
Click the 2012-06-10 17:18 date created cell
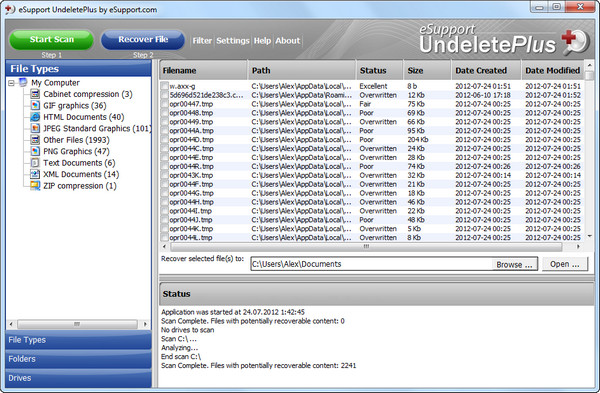pyautogui.click(x=483, y=95)
